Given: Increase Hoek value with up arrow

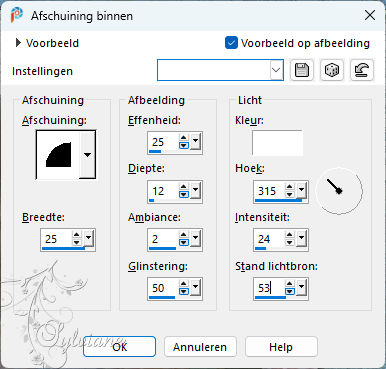Looking at the screenshot, I should click(290, 187).
